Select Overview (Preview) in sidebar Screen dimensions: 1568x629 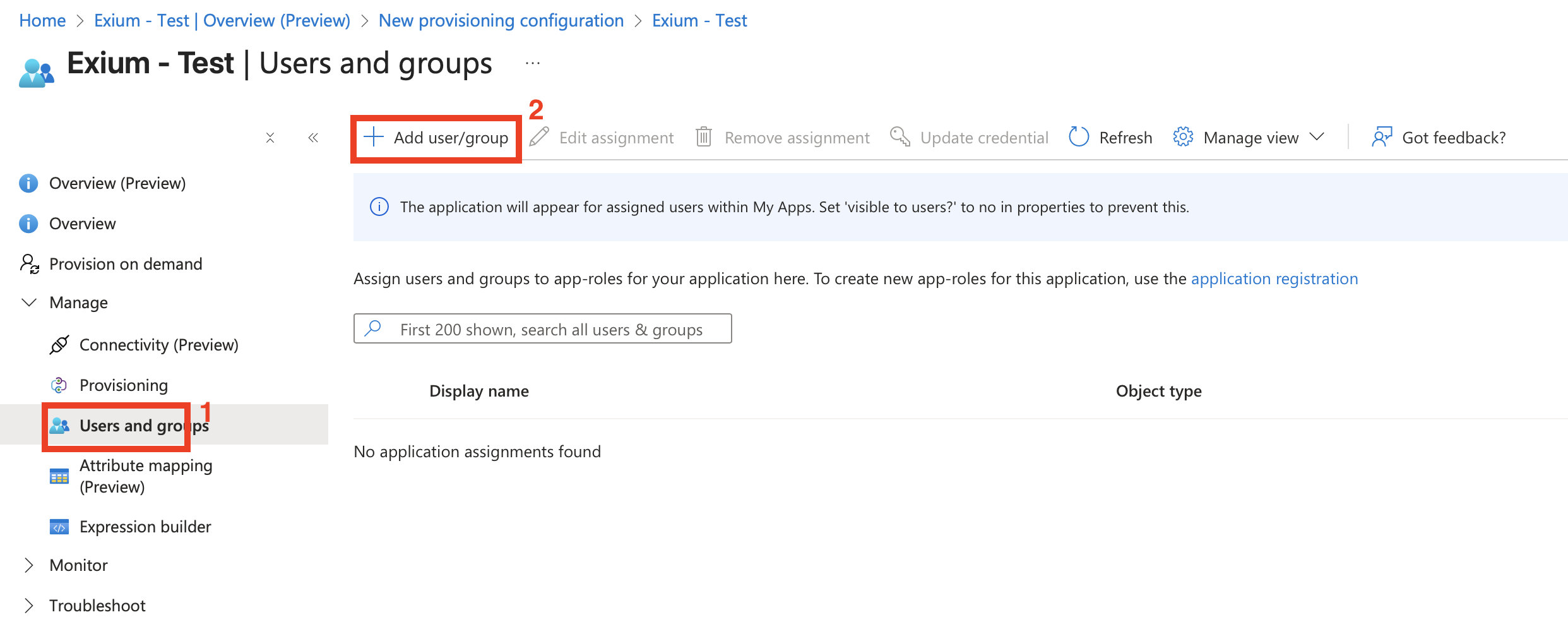pyautogui.click(x=117, y=183)
